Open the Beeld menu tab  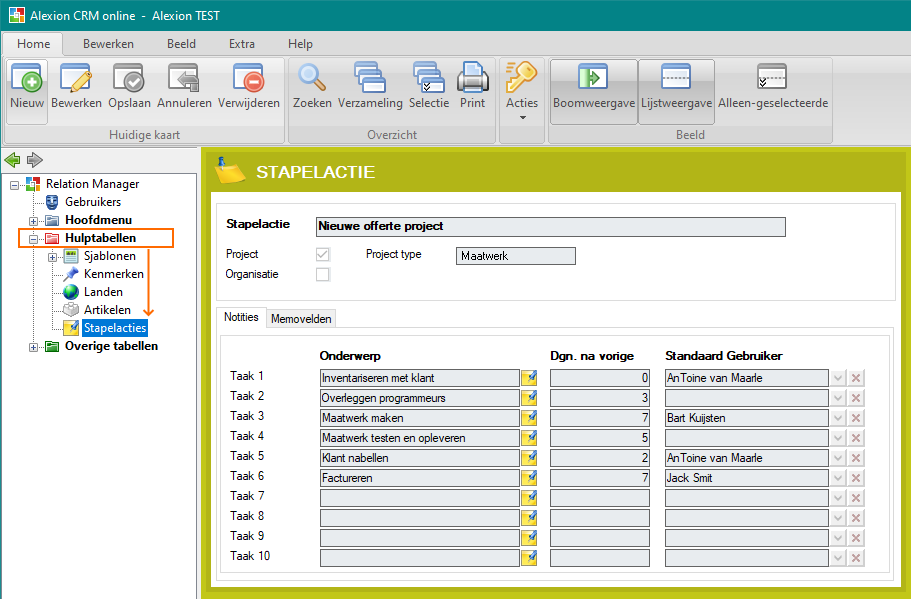click(x=181, y=44)
